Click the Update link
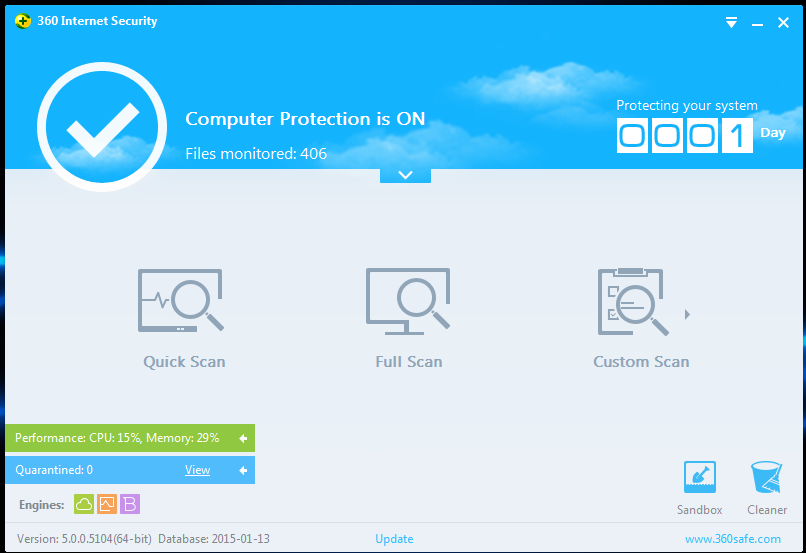Screen dimensions: 806x553 point(394,539)
